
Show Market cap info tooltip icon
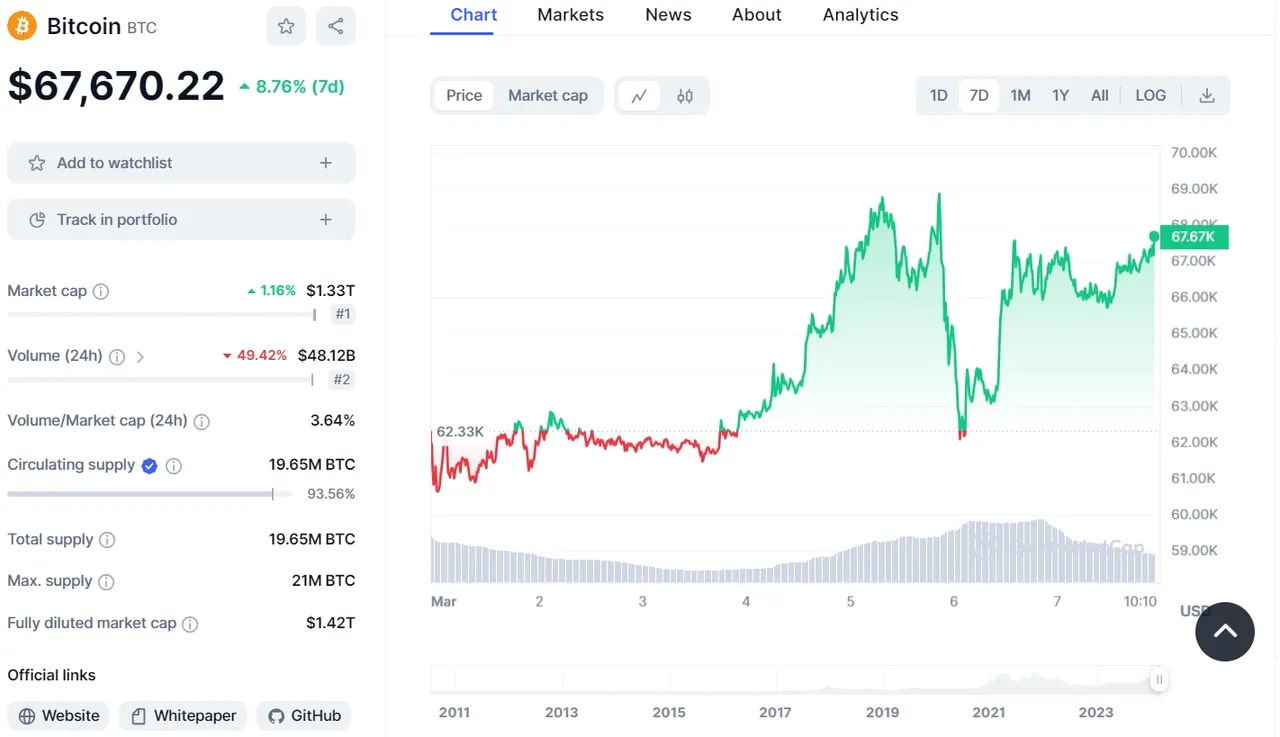(x=101, y=291)
